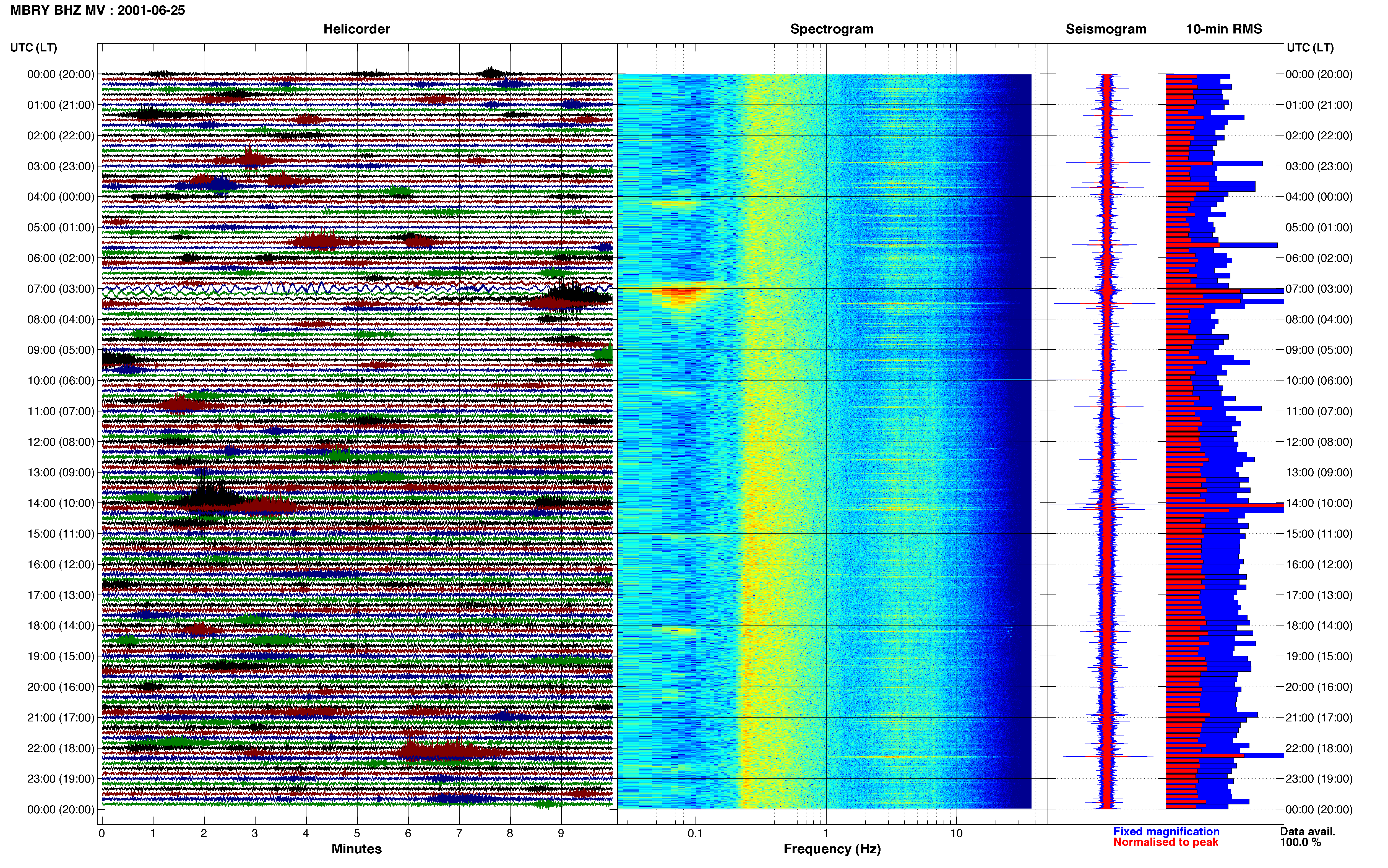The height and width of the screenshot is (868, 1388).
Task: Click the seismogram spike near 14:00
Action: 1107,504
